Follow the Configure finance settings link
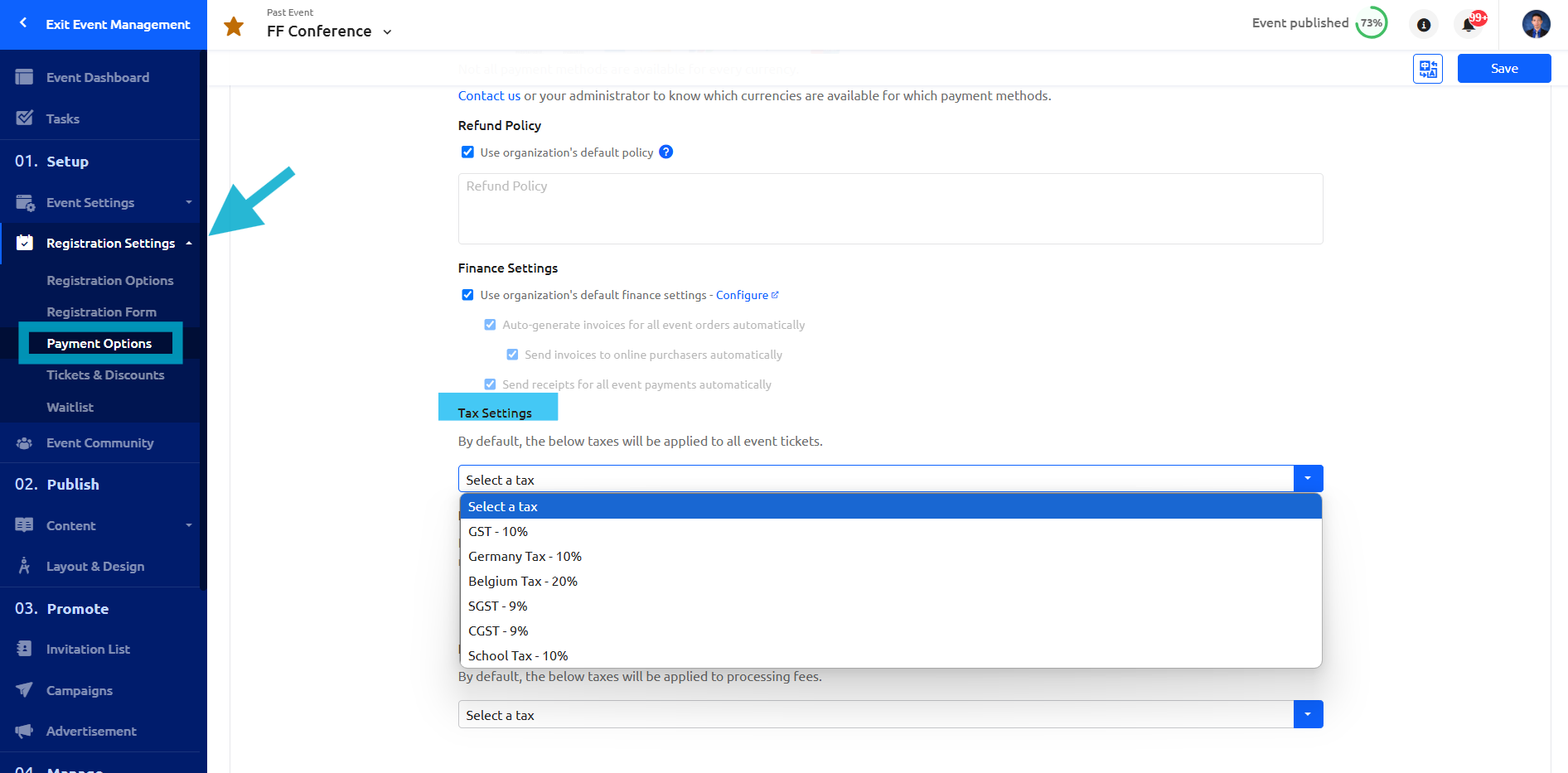 742,295
